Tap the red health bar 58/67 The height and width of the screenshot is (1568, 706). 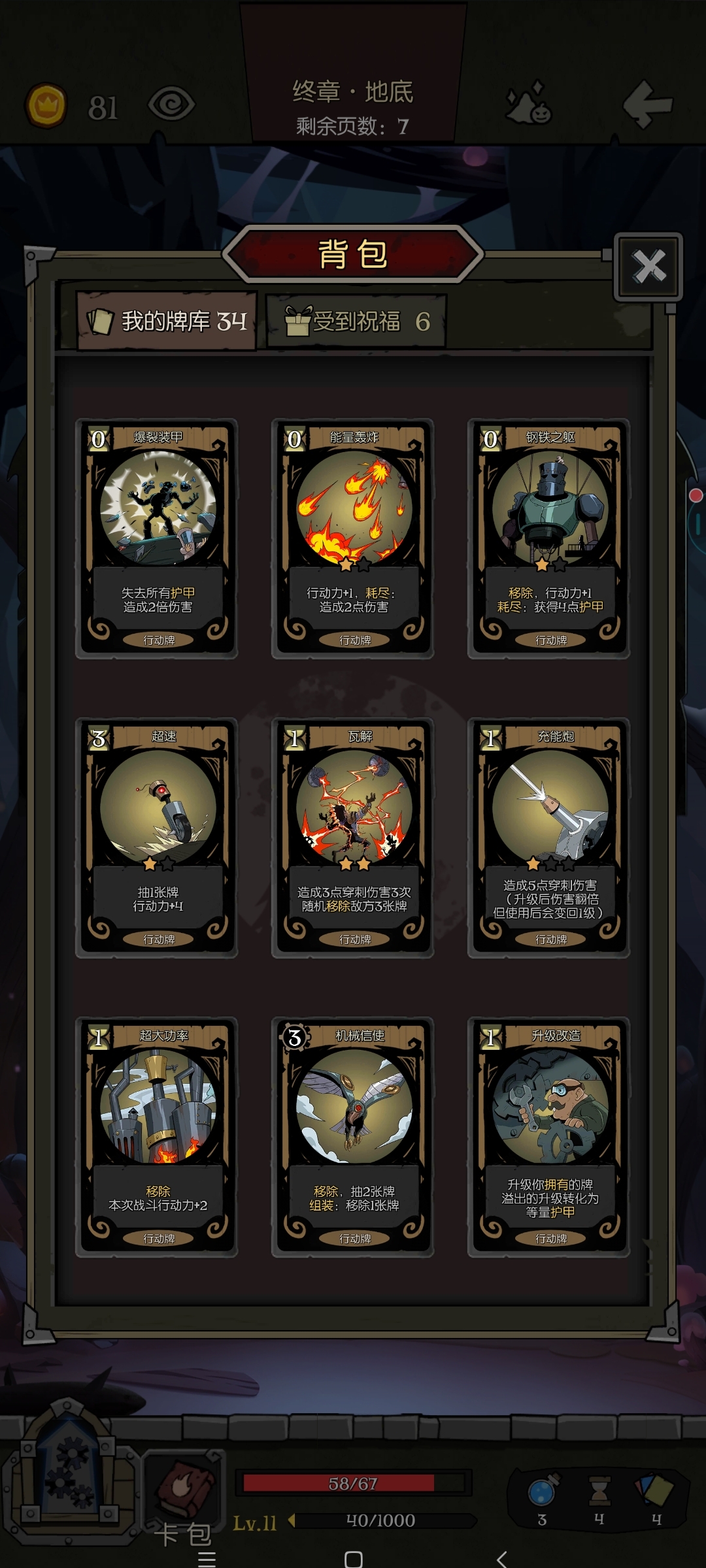353,1483
